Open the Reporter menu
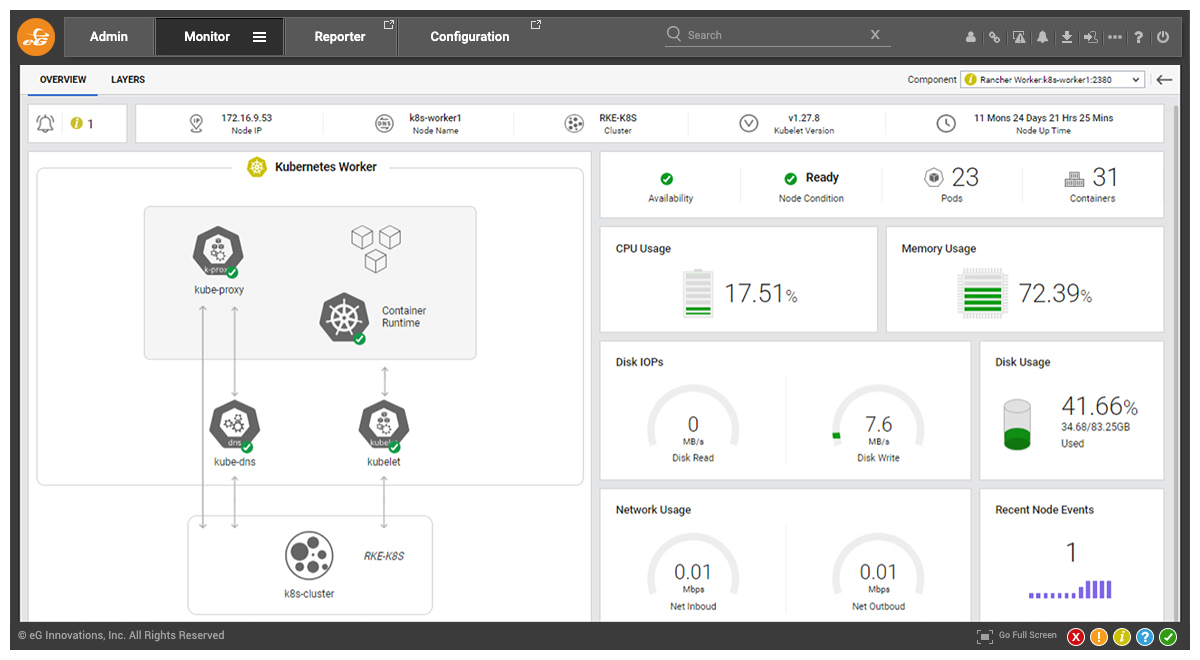The width and height of the screenshot is (1200, 660). tap(340, 37)
